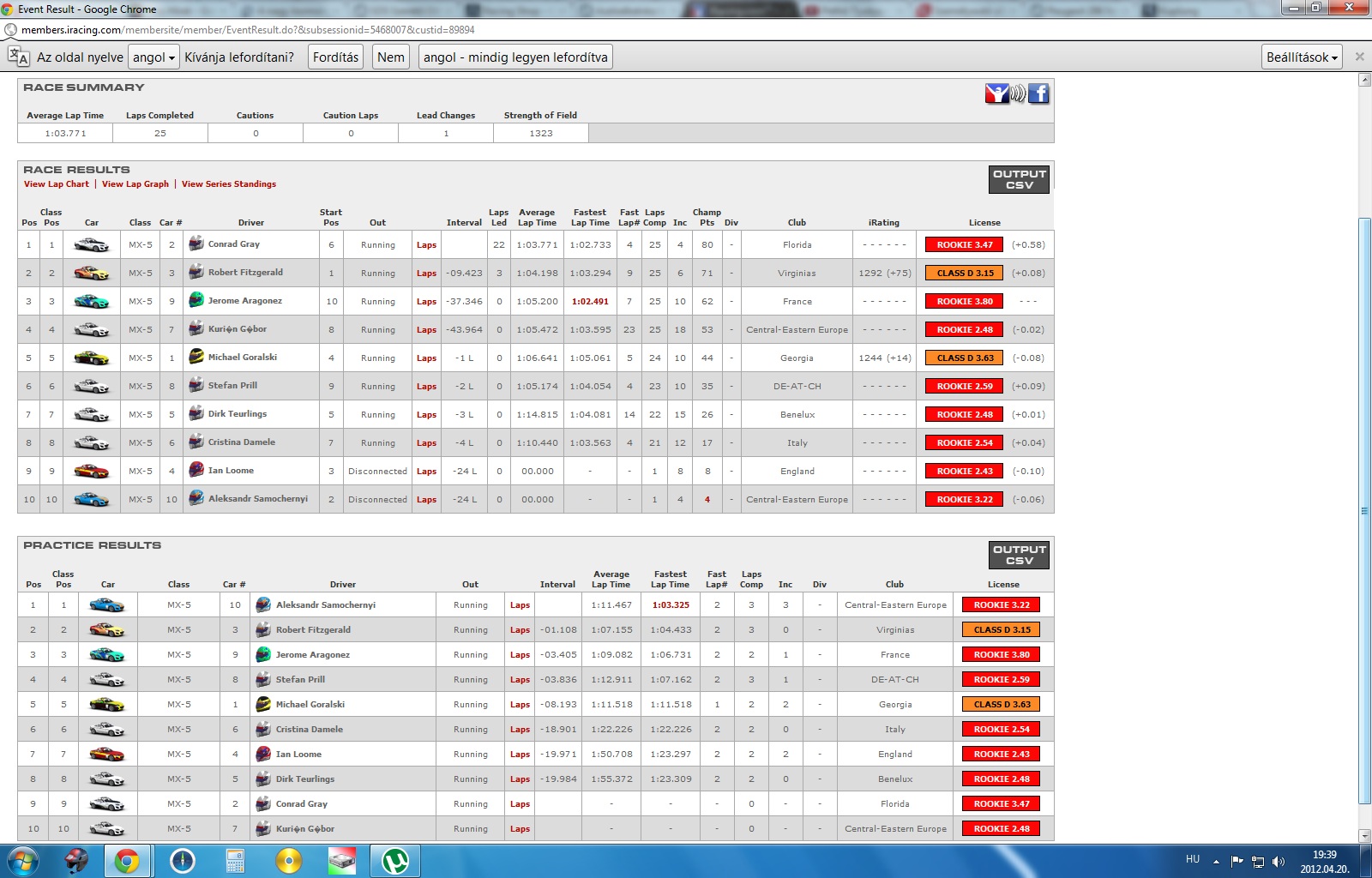
Task: Click the Nem button
Action: click(390, 57)
